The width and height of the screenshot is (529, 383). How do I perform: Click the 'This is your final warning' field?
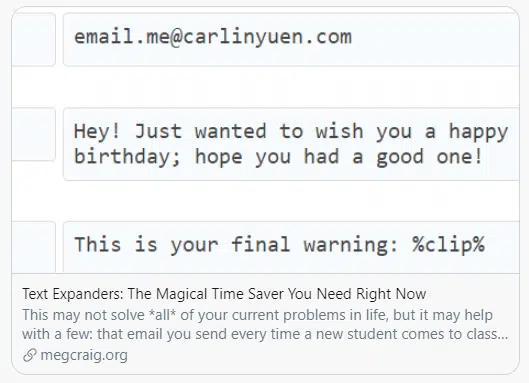(291, 247)
